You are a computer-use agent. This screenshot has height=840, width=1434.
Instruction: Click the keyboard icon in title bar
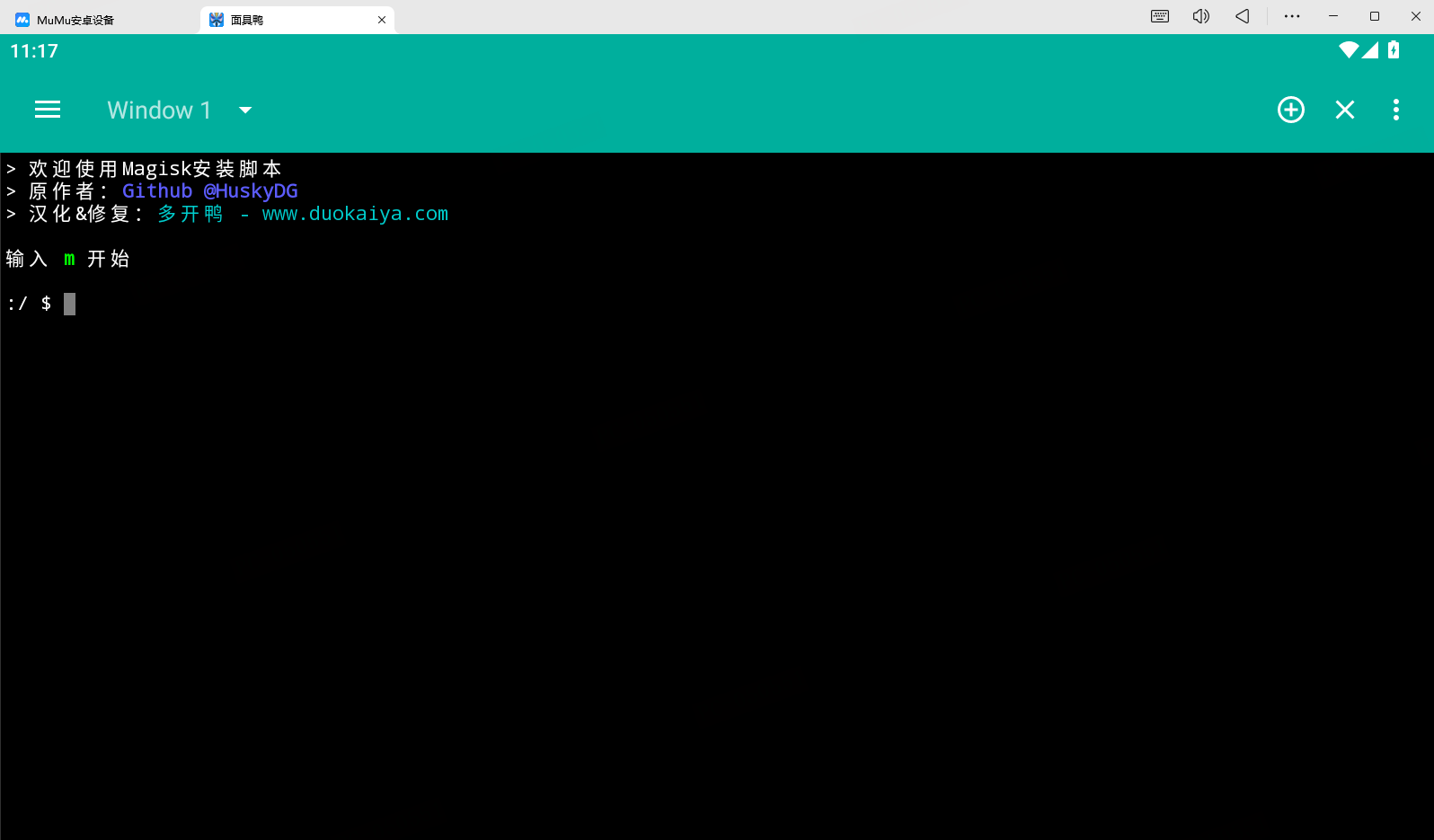click(1160, 16)
